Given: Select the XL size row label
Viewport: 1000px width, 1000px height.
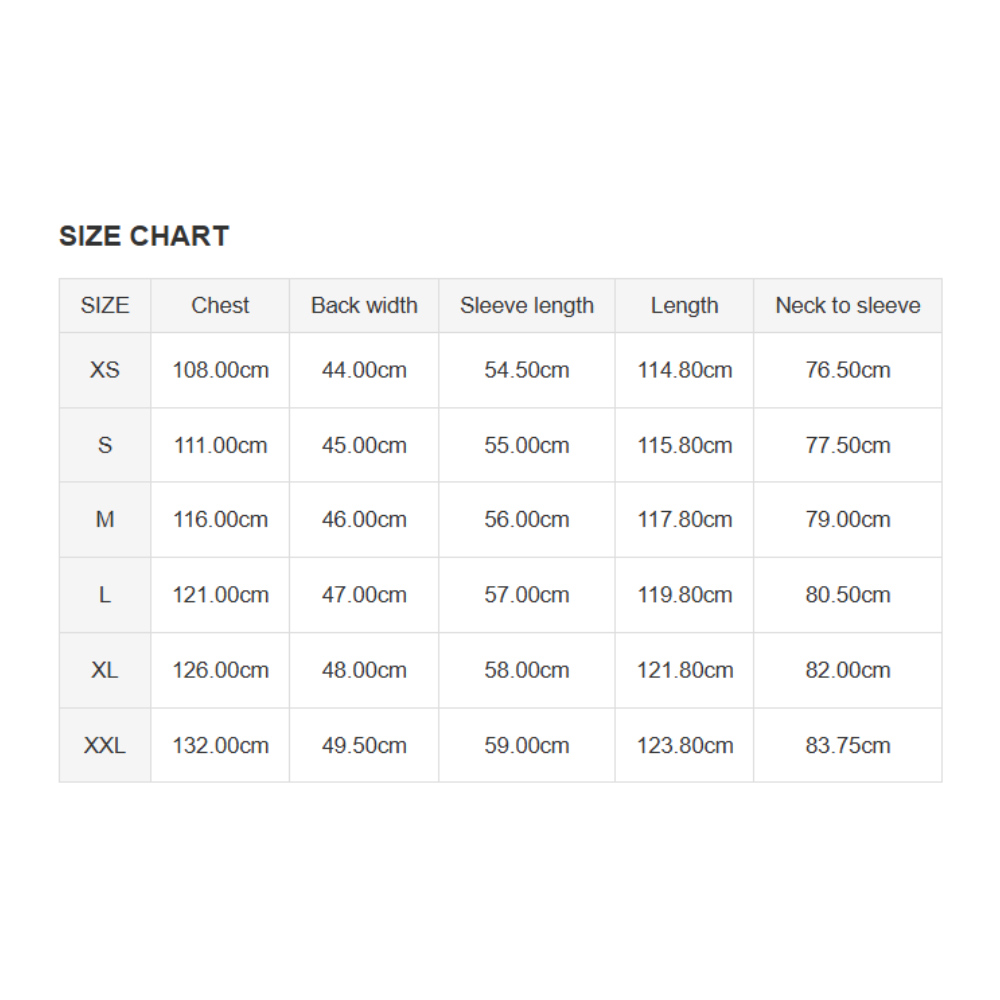Looking at the screenshot, I should coord(105,670).
